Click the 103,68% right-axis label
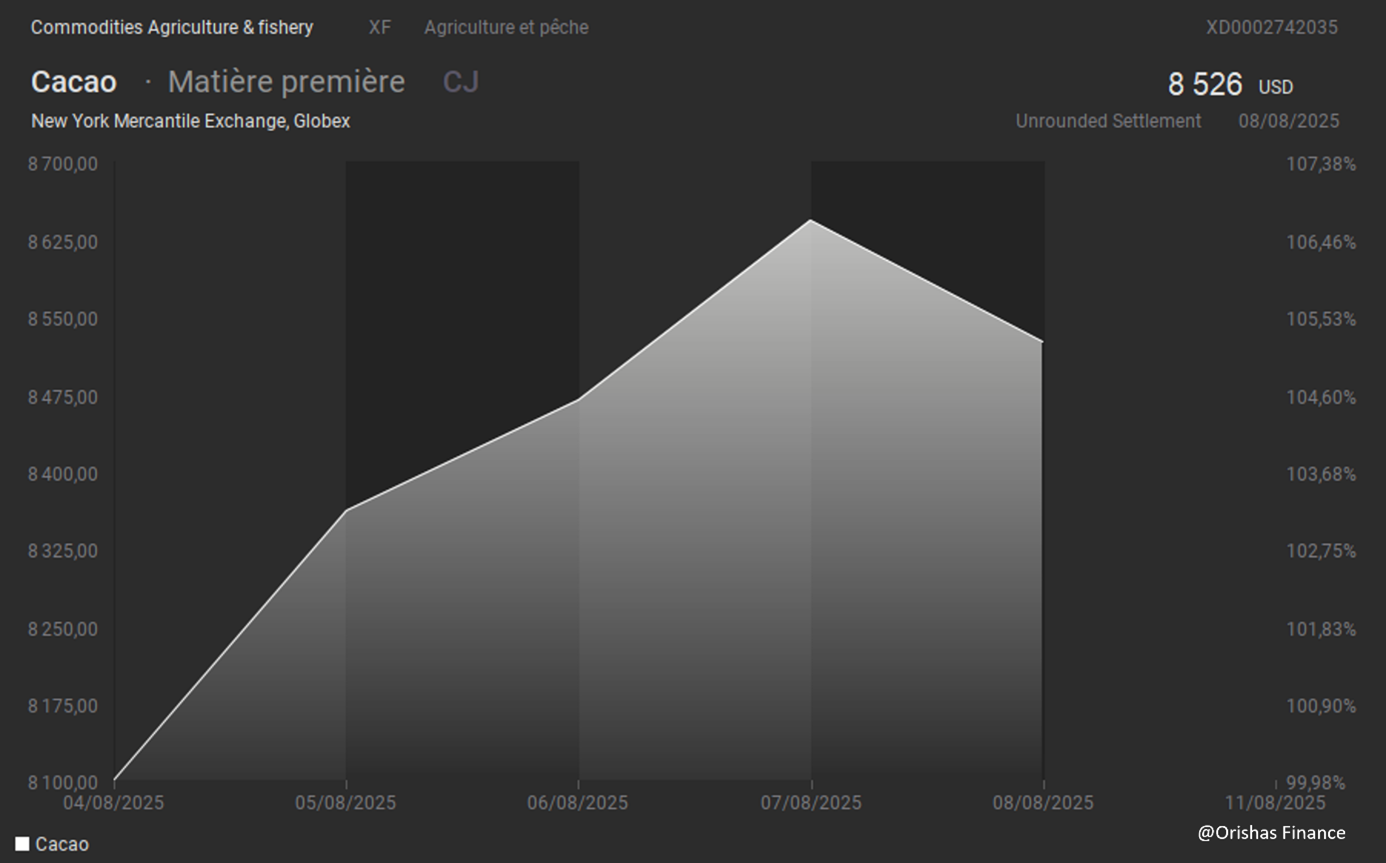This screenshot has height=863, width=1386. (x=1321, y=473)
